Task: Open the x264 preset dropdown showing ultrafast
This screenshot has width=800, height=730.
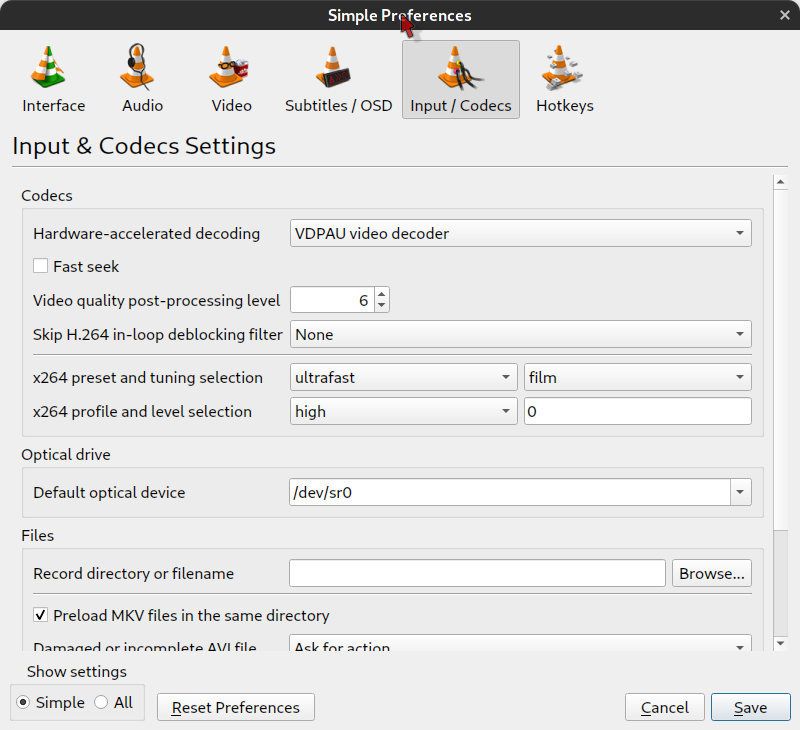Action: pos(404,377)
